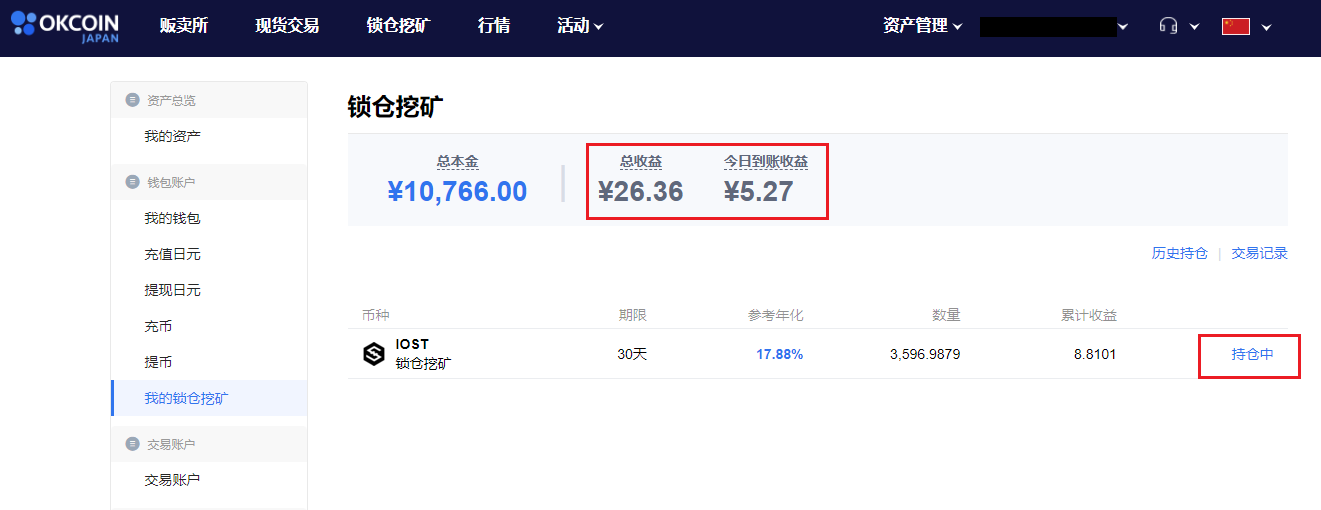
Task: Click the 总本金 label
Action: 457,161
